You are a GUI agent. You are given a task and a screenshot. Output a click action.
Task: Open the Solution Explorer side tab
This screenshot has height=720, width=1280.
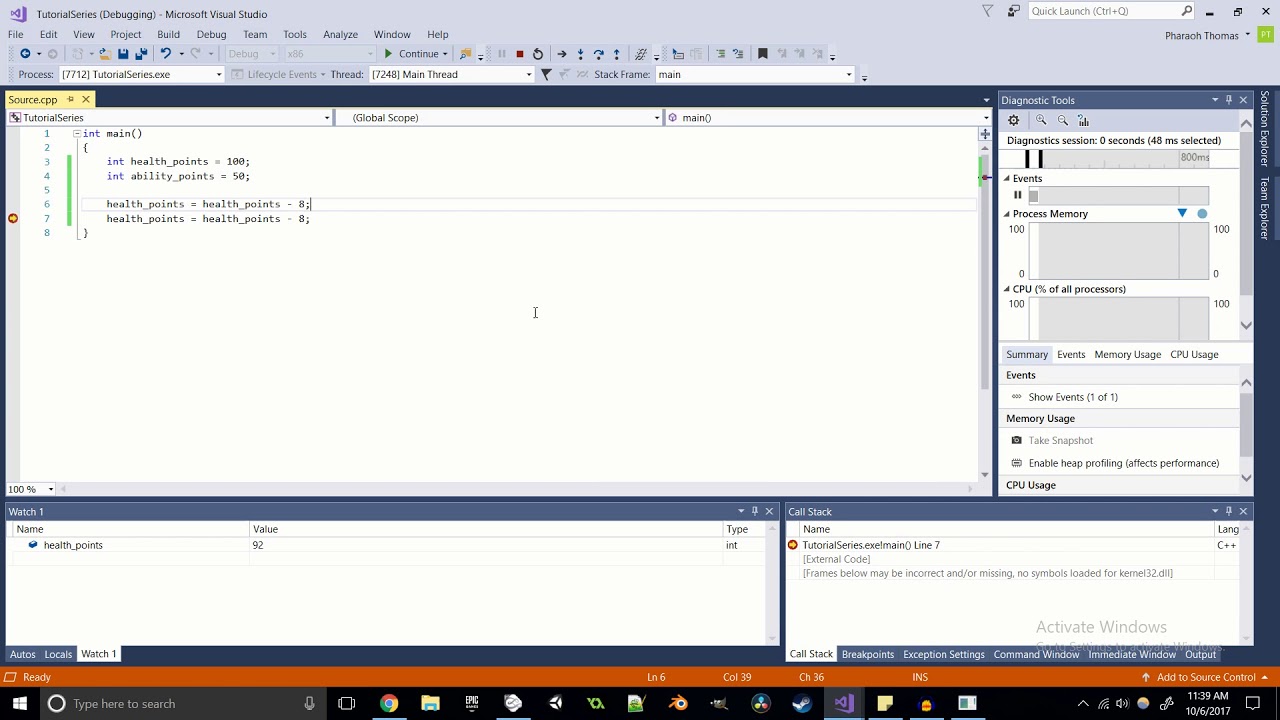(1265, 129)
